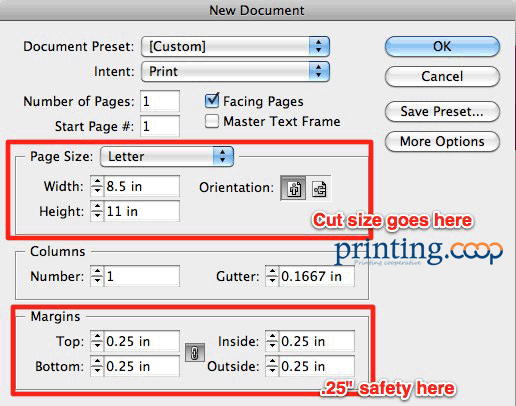Click the Columns Number stepper arrows
This screenshot has width=516, height=406.
[97, 276]
